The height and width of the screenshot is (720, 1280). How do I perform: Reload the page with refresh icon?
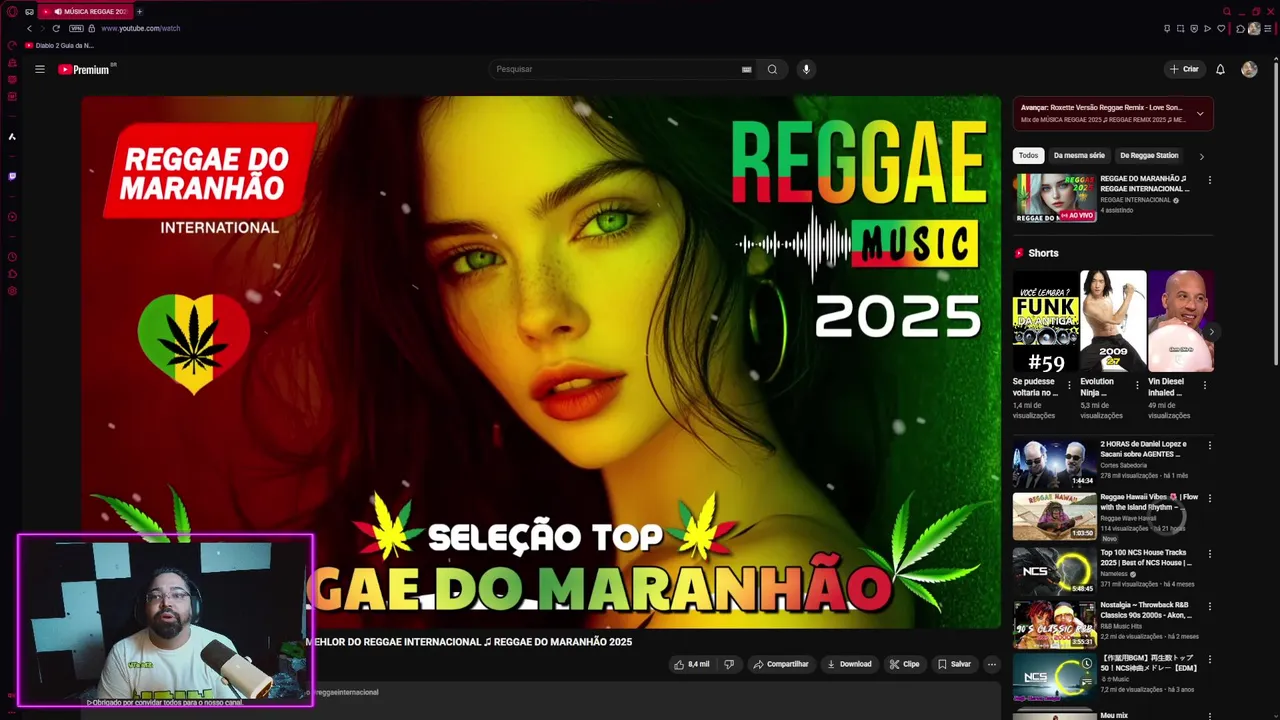click(x=56, y=28)
